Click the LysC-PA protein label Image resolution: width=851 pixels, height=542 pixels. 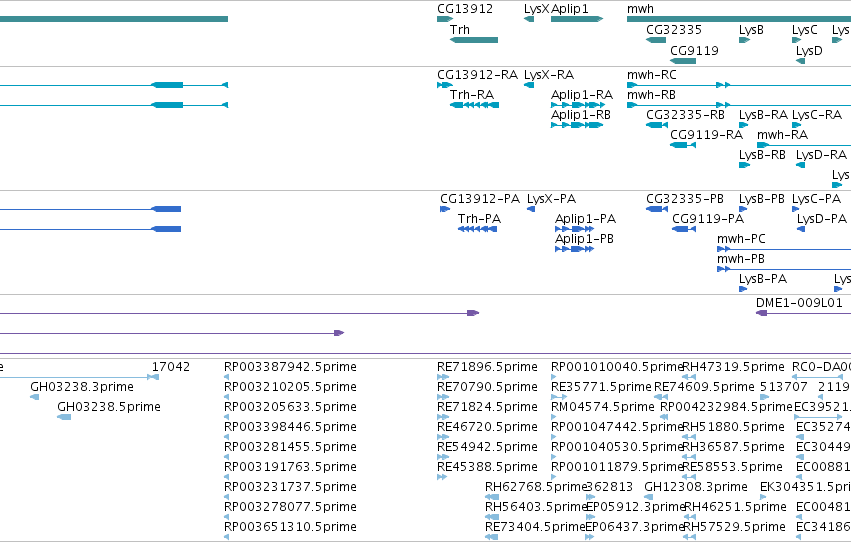pos(816,200)
